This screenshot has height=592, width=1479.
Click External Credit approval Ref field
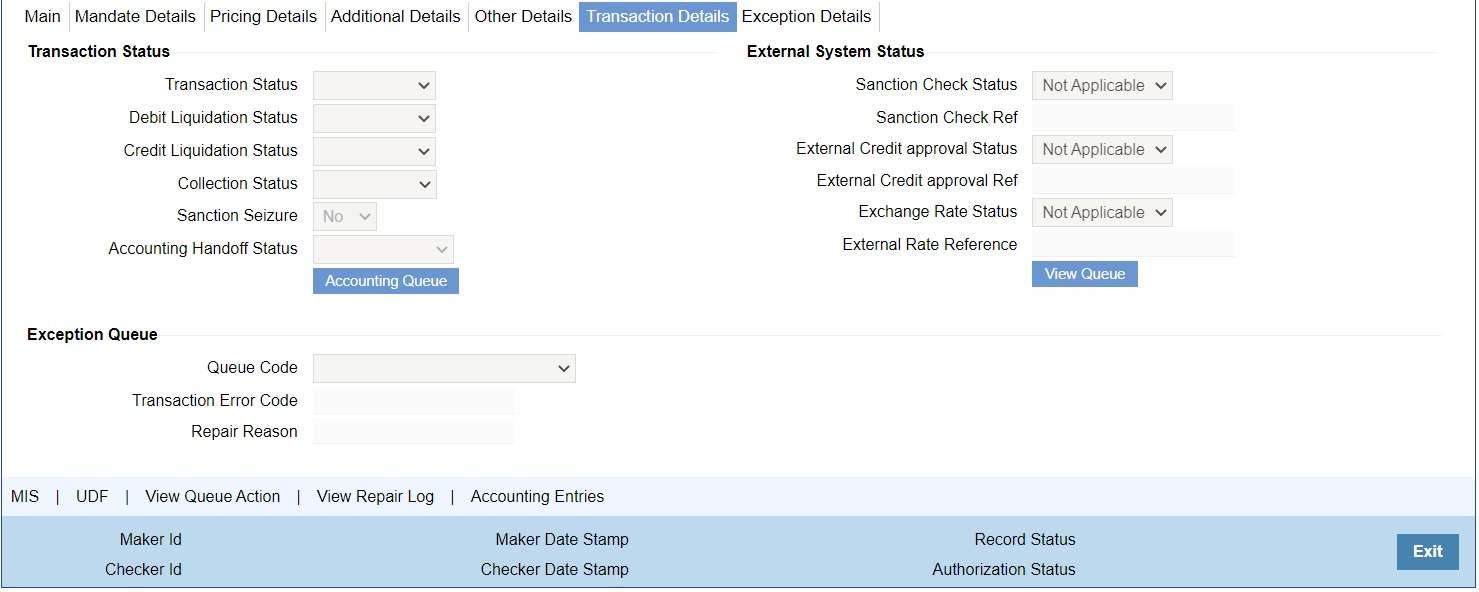point(1133,180)
